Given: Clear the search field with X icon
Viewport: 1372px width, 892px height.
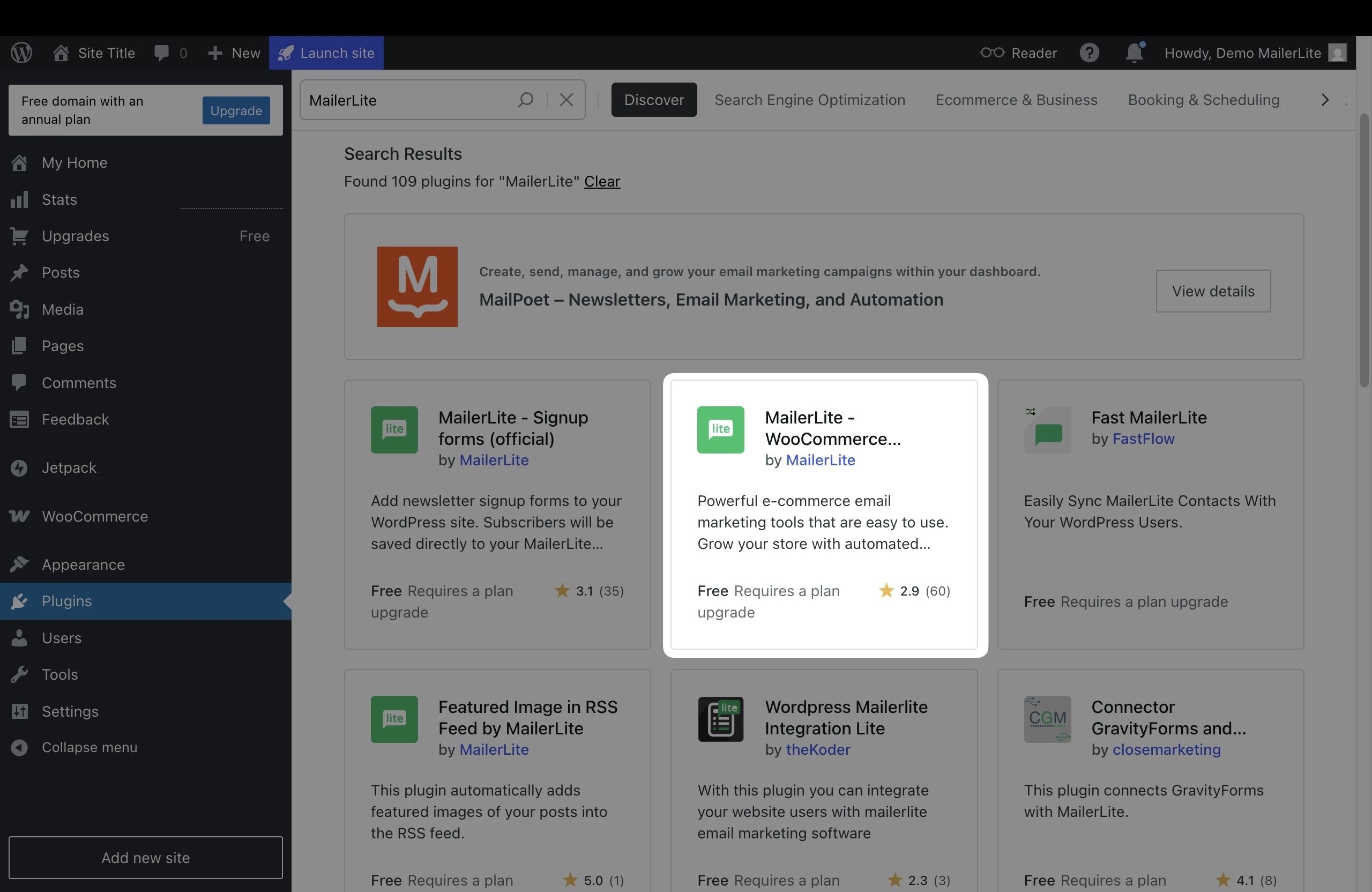Looking at the screenshot, I should pyautogui.click(x=566, y=100).
